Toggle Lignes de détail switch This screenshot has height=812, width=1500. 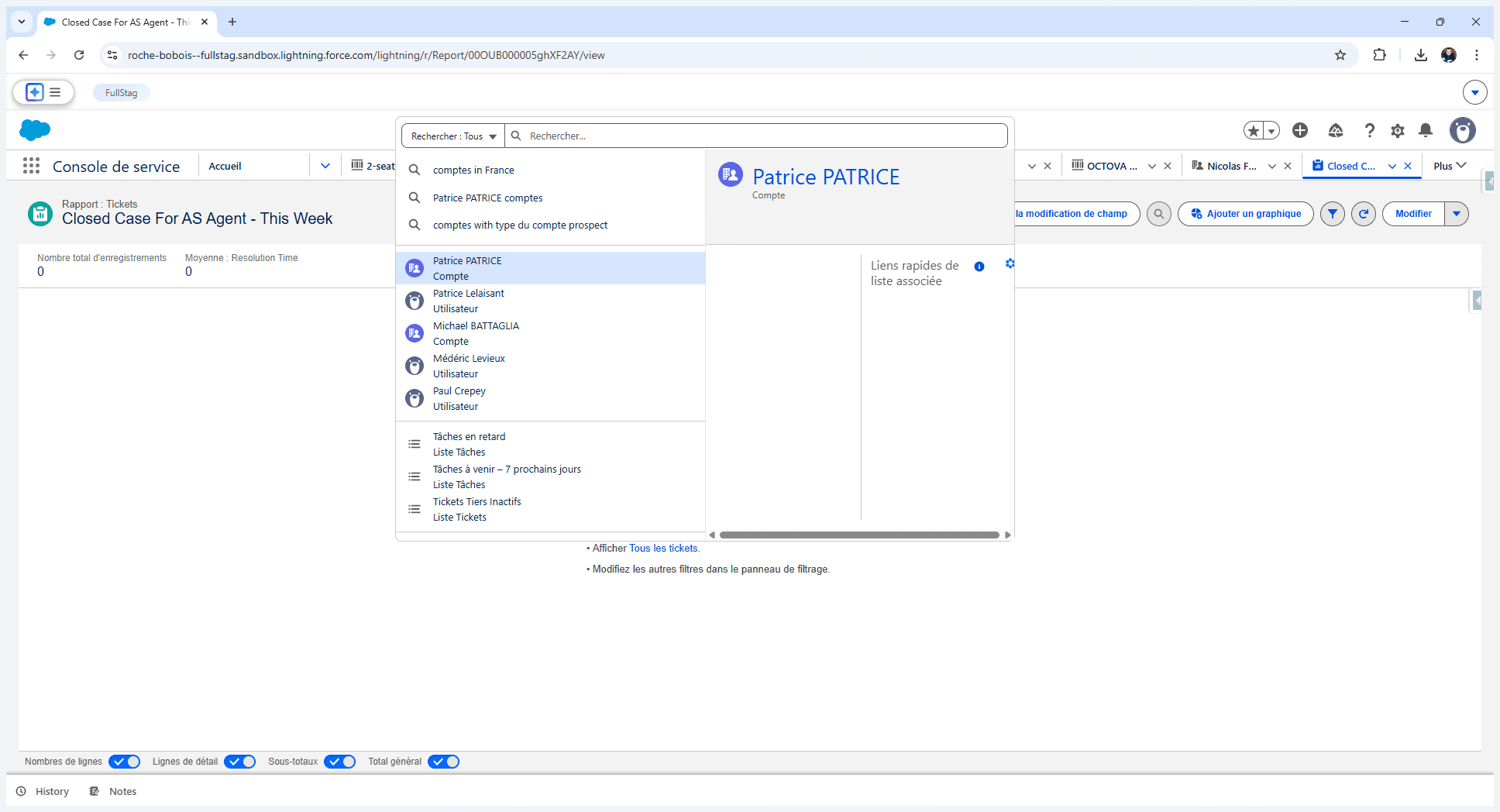[240, 762]
